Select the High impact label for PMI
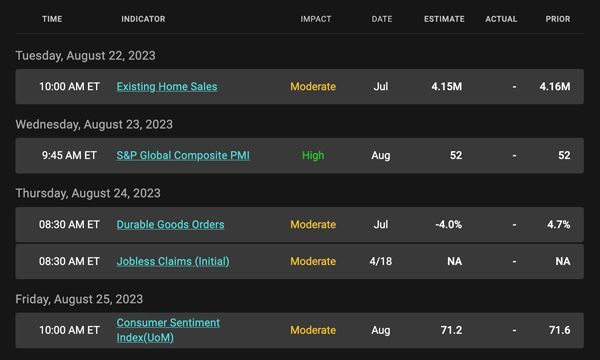Image resolution: width=600 pixels, height=360 pixels. click(x=313, y=155)
